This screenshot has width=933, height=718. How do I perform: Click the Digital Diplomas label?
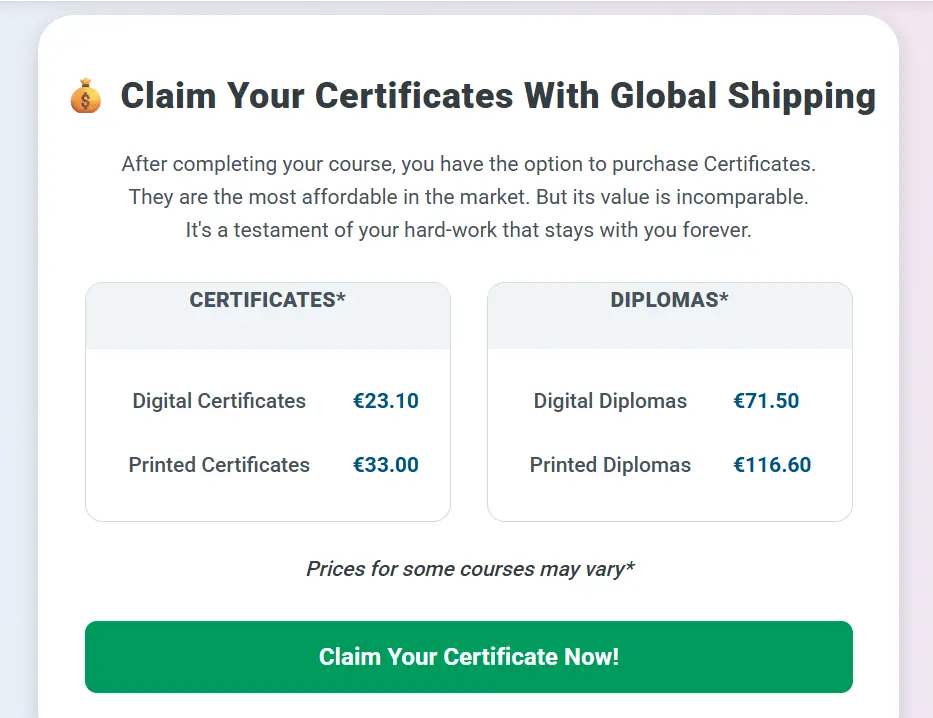610,401
